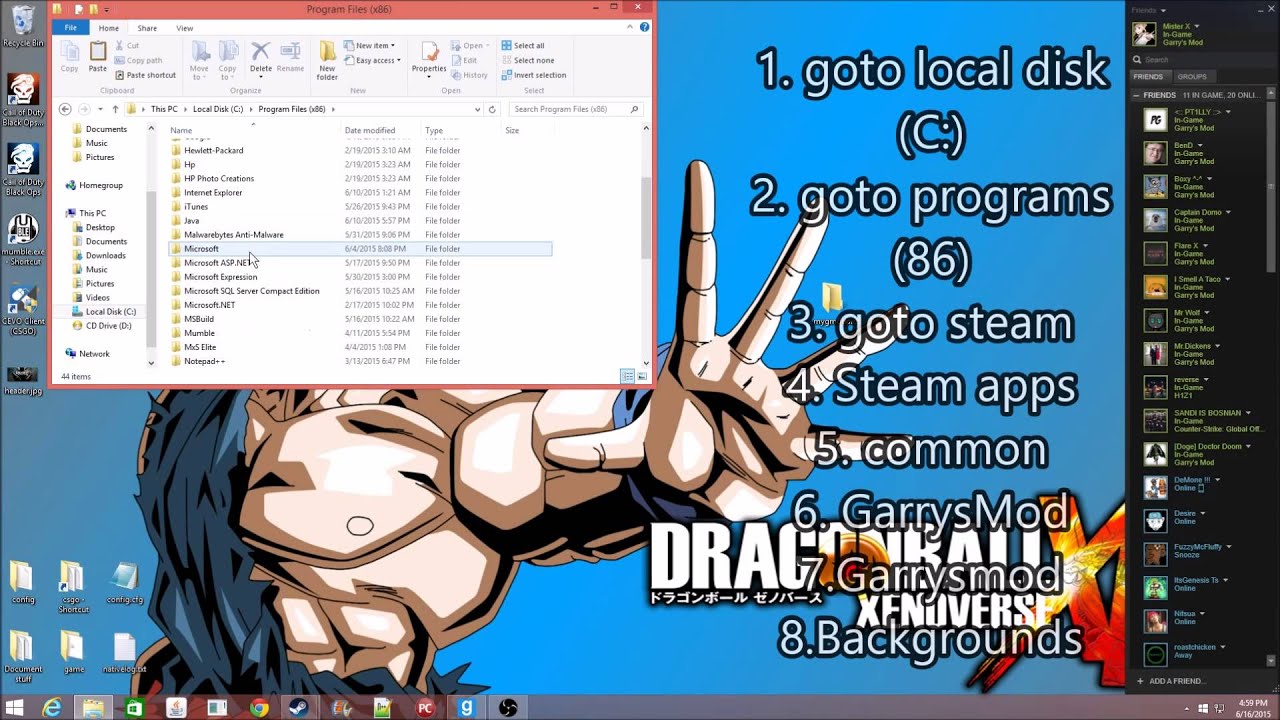Open Recycle Bin desktop icon
The height and width of the screenshot is (720, 1280).
(x=22, y=27)
